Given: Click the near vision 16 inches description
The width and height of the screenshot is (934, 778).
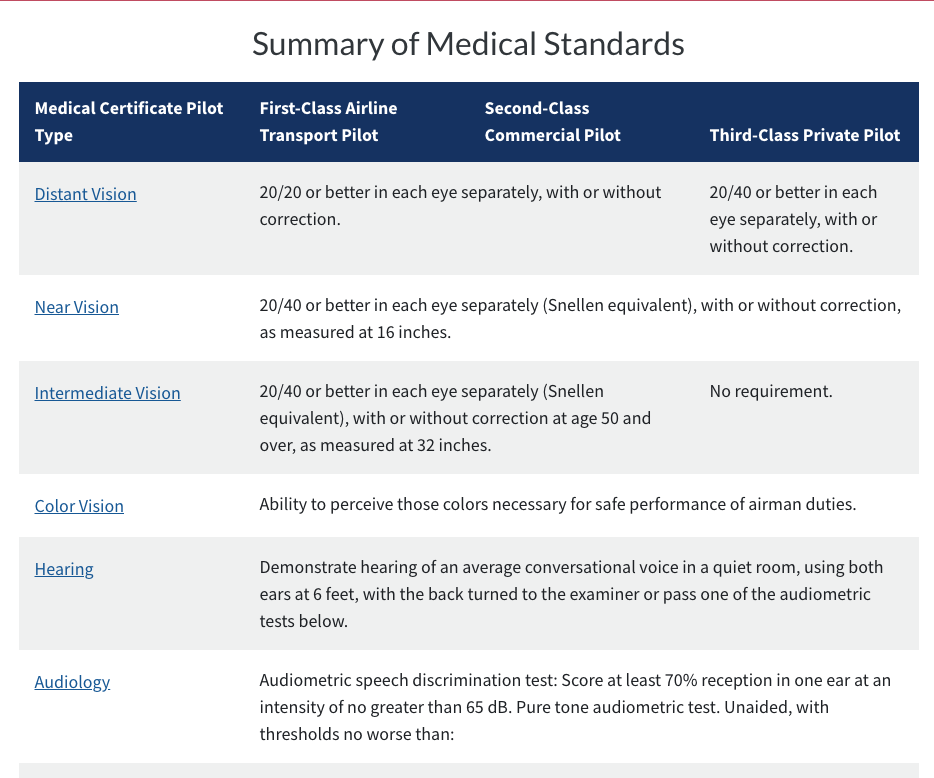Looking at the screenshot, I should [580, 318].
